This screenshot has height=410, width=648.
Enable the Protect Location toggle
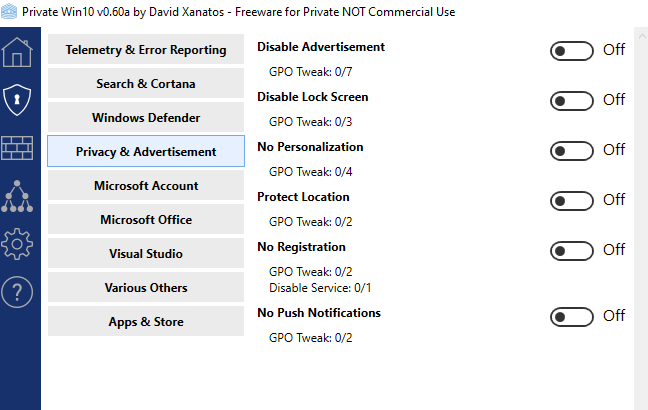point(571,201)
